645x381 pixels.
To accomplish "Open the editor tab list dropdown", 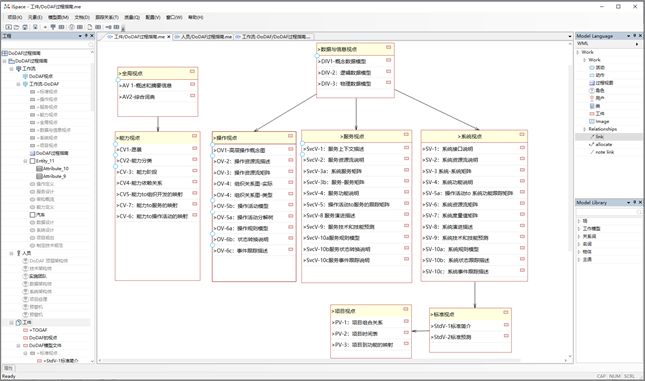I will coord(570,37).
